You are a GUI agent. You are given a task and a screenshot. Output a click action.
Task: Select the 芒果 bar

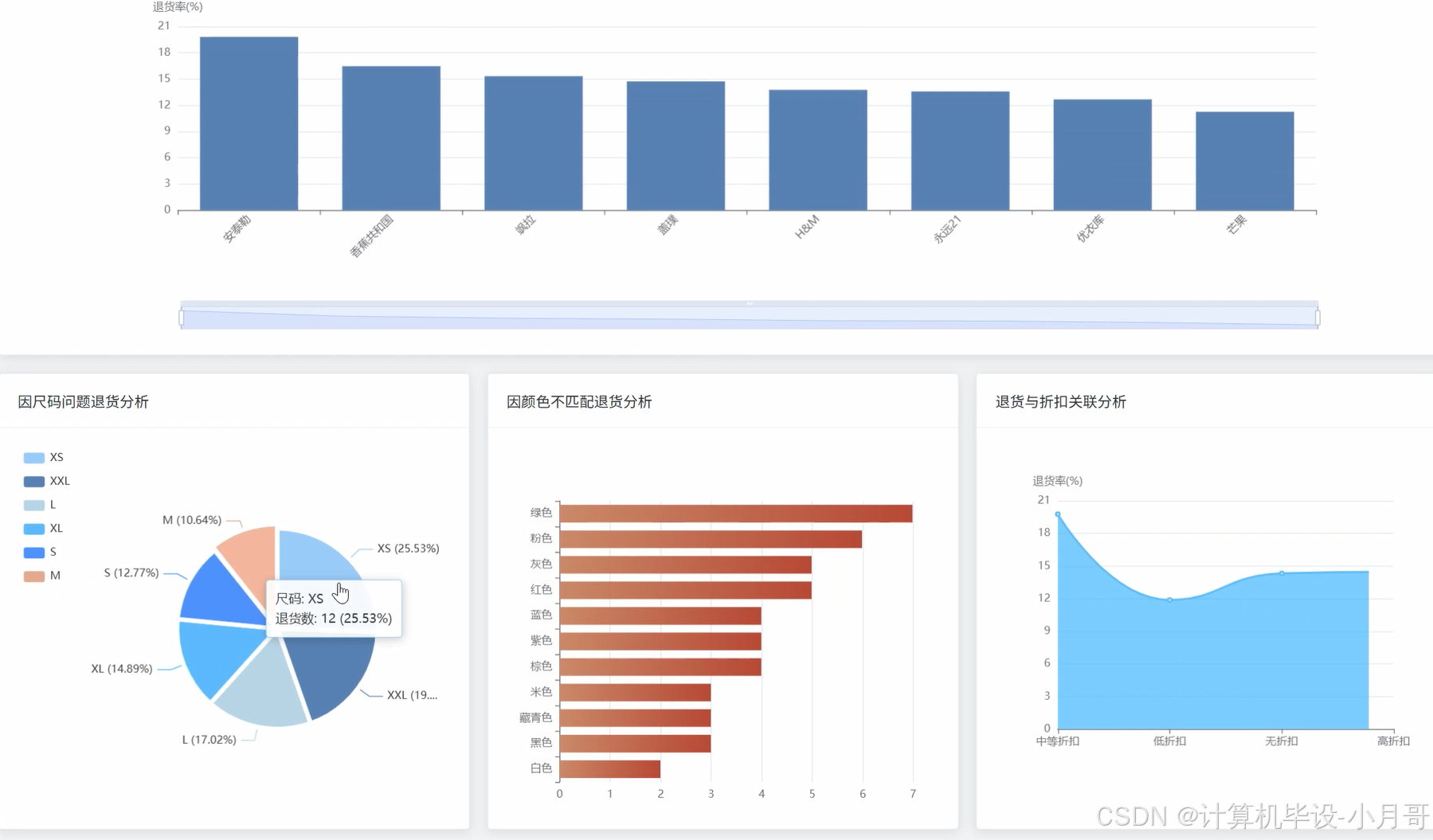pos(1245,161)
